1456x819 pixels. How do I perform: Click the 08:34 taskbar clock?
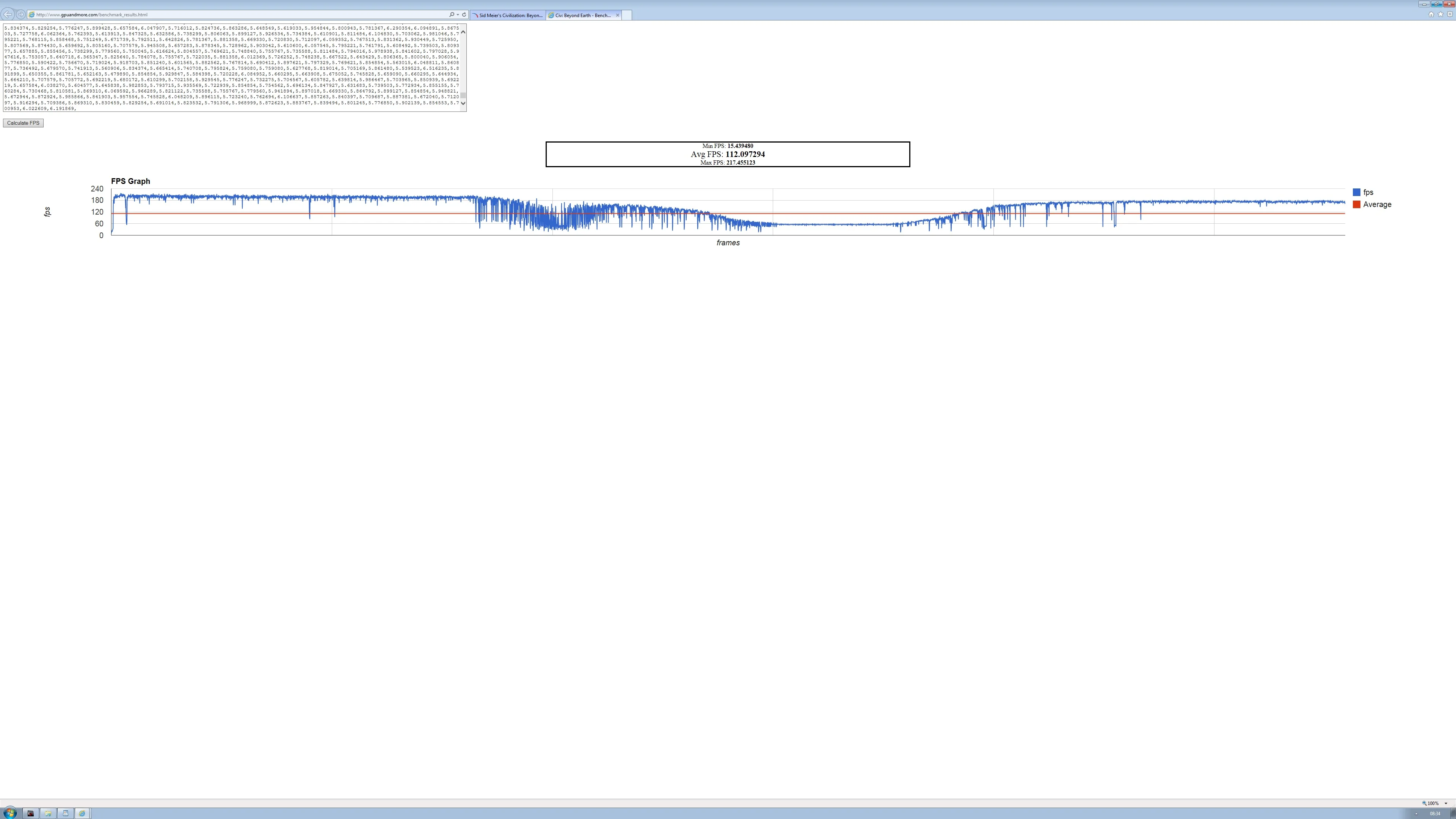click(x=1434, y=814)
